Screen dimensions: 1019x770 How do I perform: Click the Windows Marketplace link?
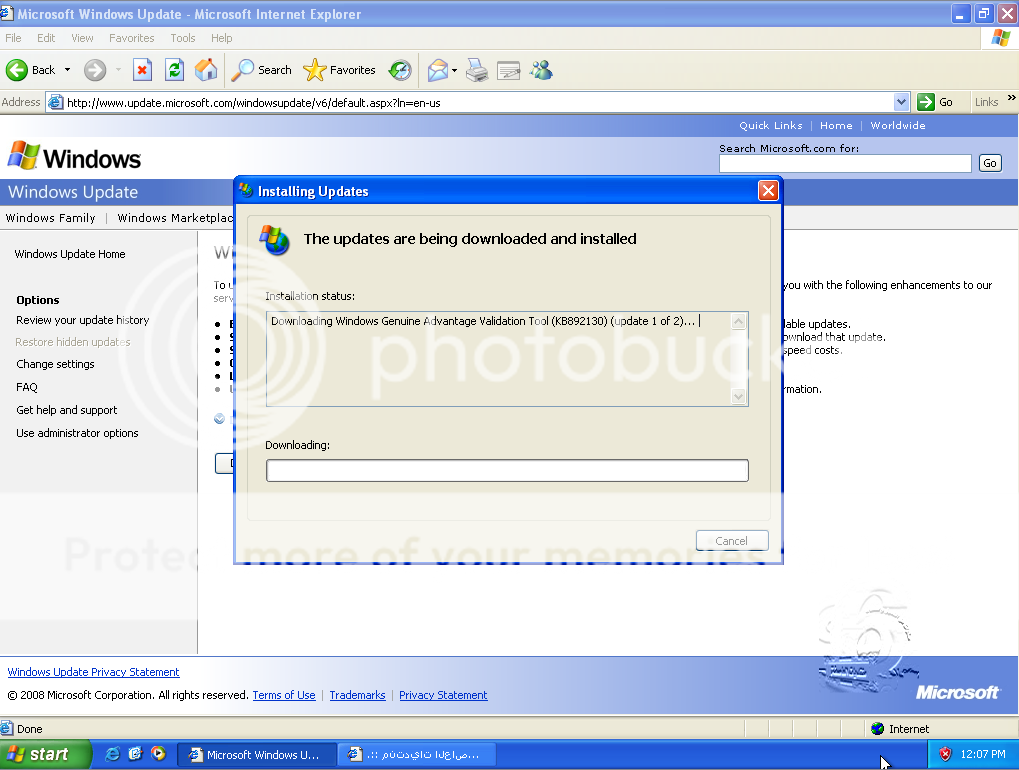pos(175,218)
